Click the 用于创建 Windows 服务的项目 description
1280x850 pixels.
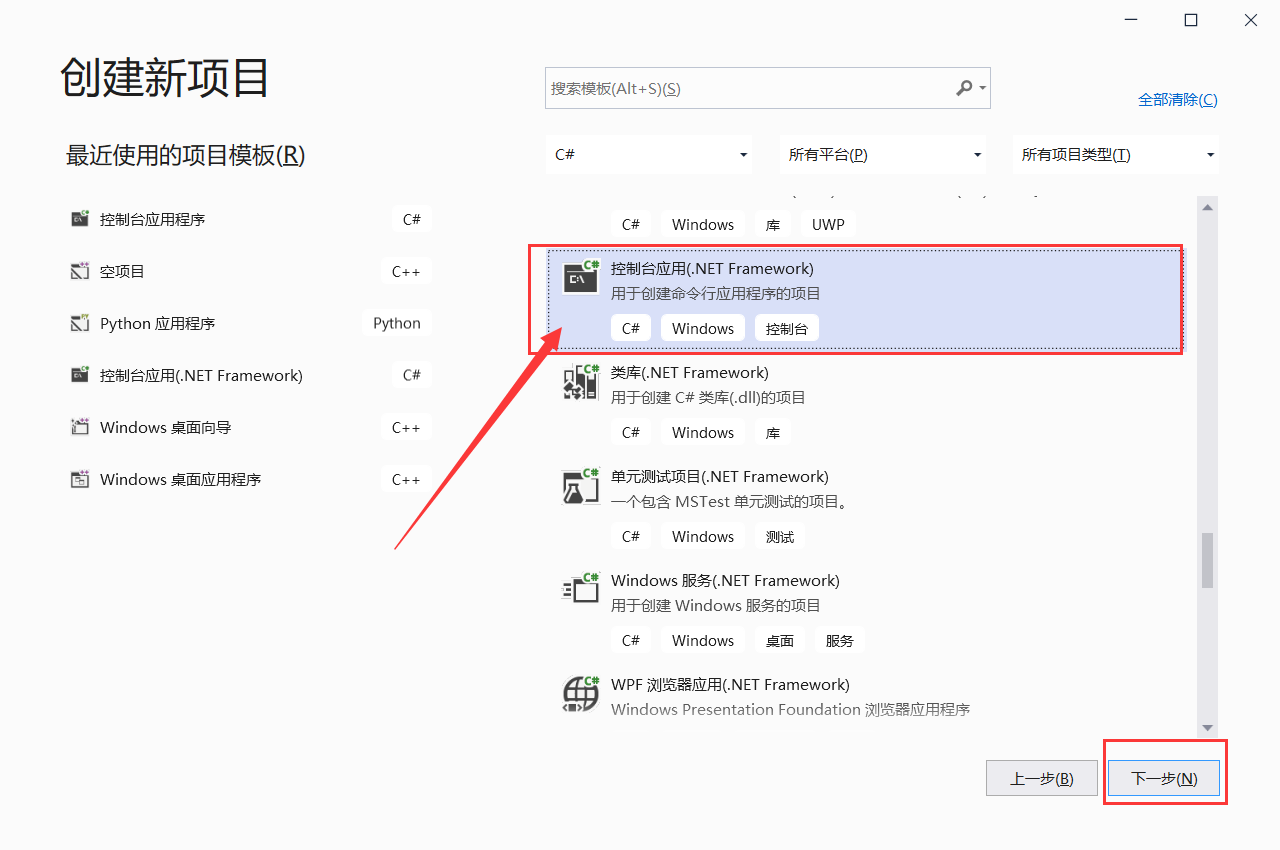tap(716, 605)
